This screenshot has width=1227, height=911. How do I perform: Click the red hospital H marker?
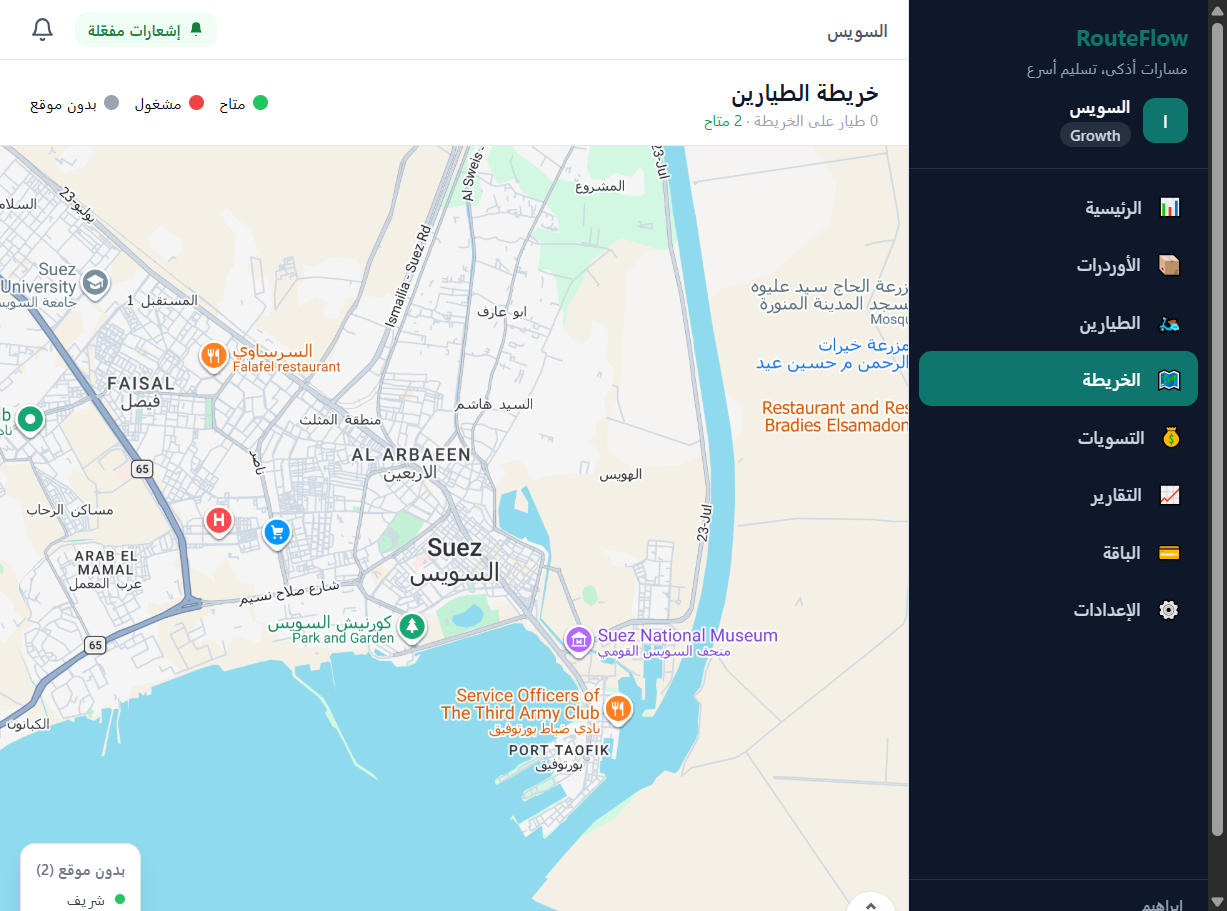pos(219,521)
